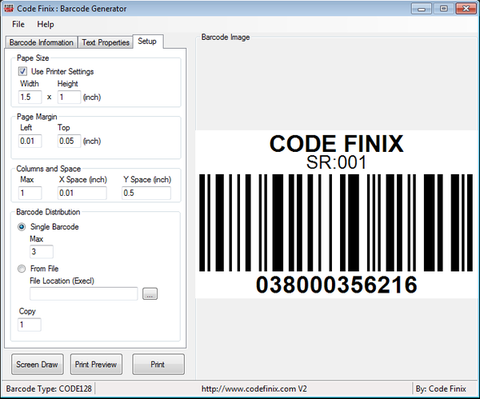The height and width of the screenshot is (399, 480).
Task: Click the X Space input field
Action: pos(82,193)
